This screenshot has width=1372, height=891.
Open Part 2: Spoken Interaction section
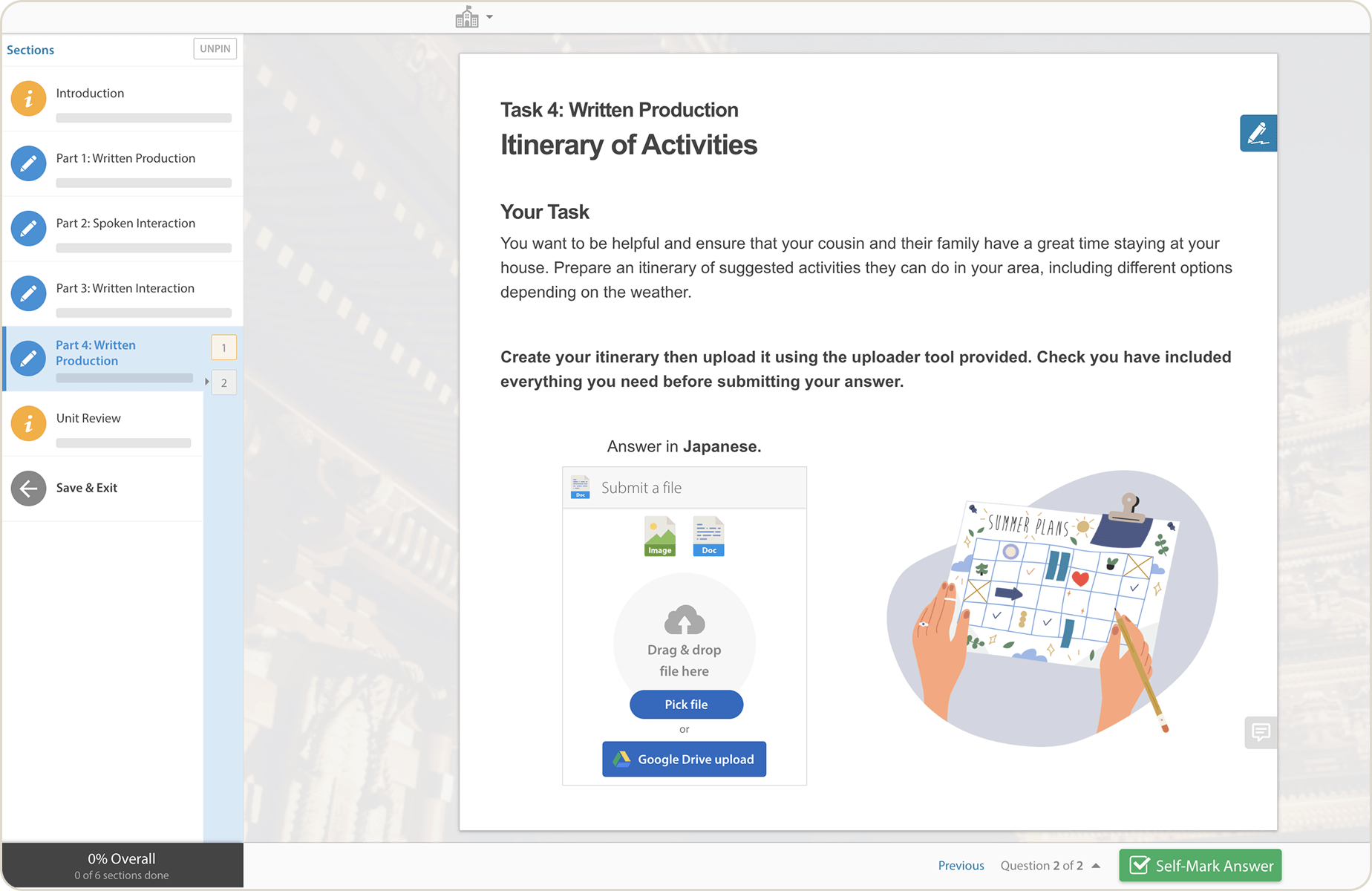click(125, 223)
